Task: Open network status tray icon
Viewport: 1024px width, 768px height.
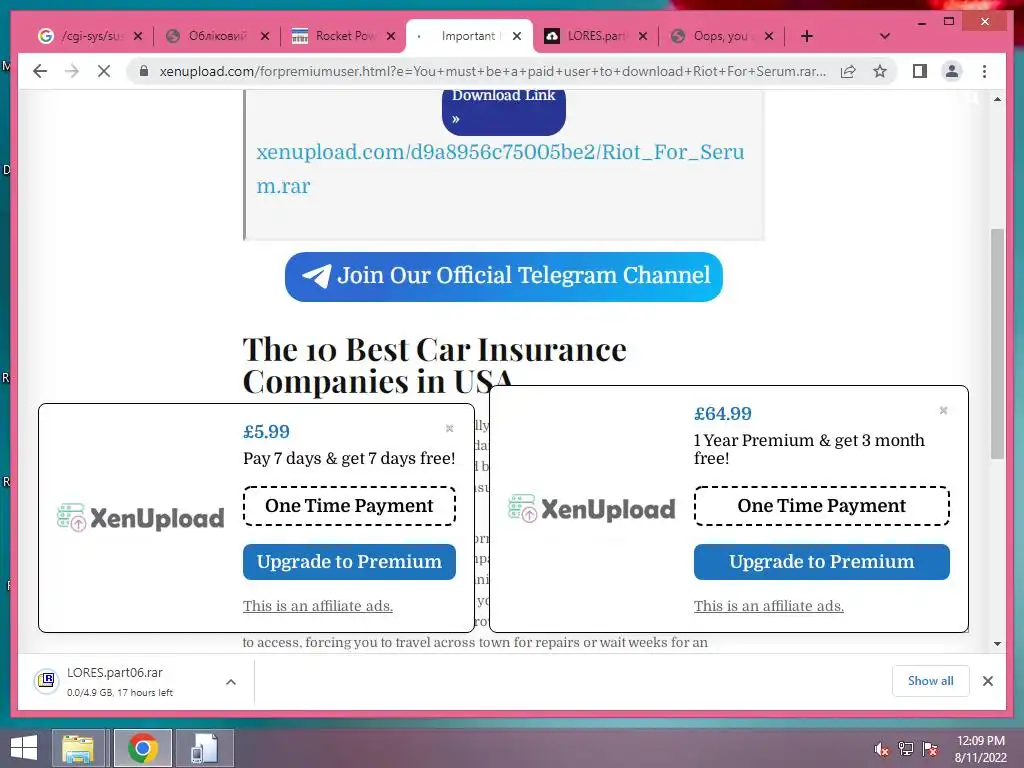Action: (x=905, y=749)
